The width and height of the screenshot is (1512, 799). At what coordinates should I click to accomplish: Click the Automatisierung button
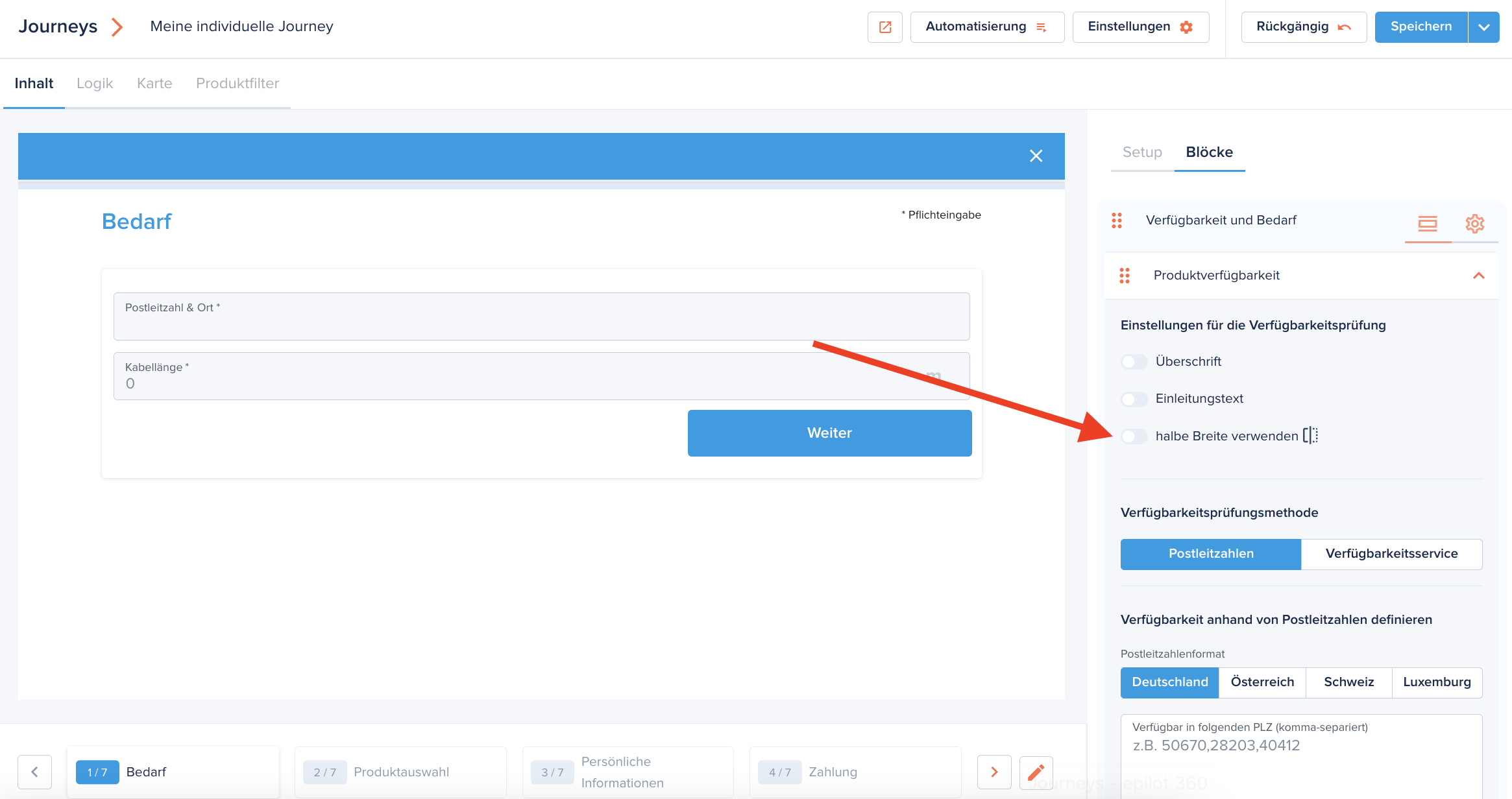tap(986, 27)
